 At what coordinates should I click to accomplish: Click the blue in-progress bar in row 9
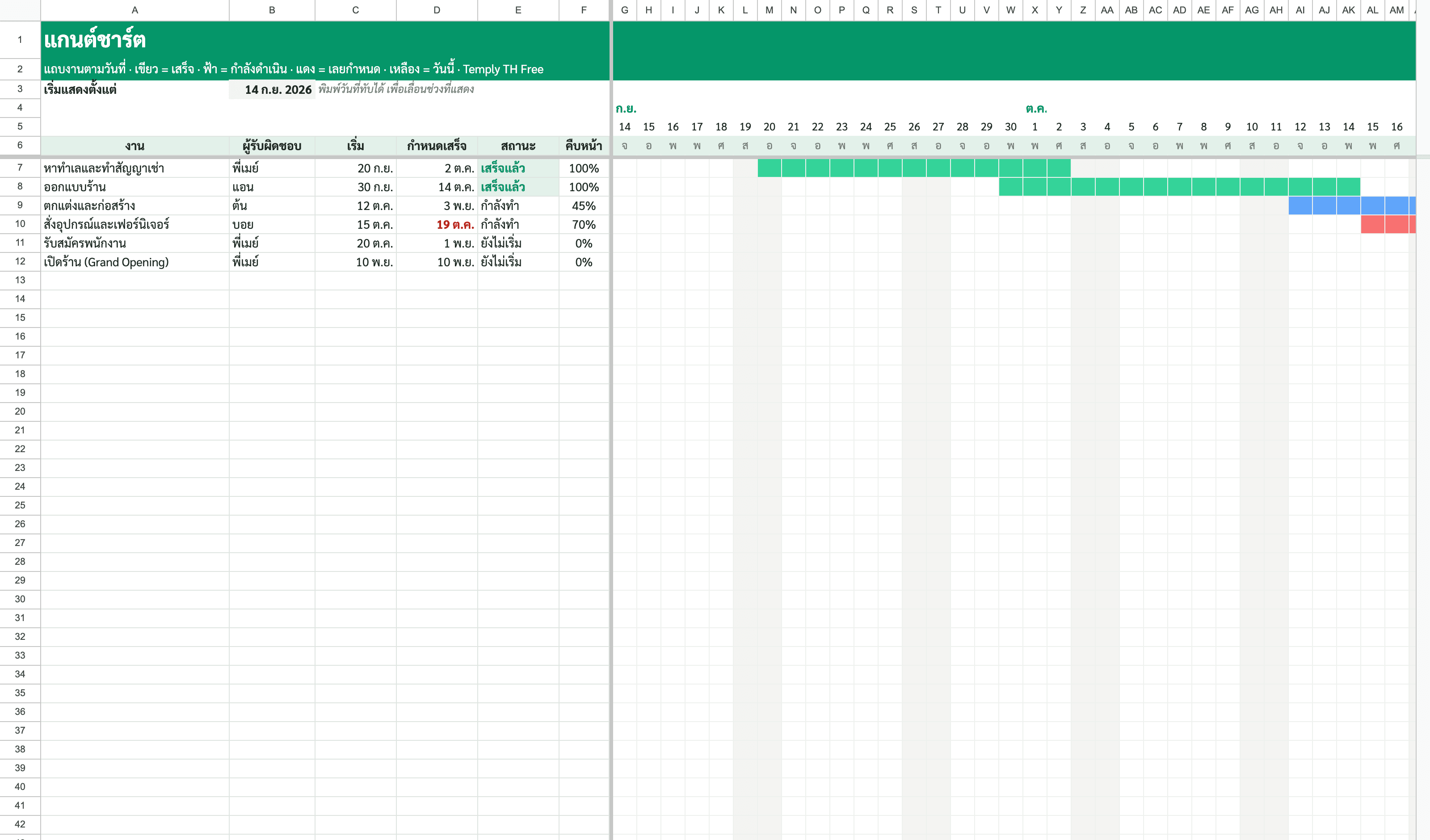click(x=1352, y=206)
